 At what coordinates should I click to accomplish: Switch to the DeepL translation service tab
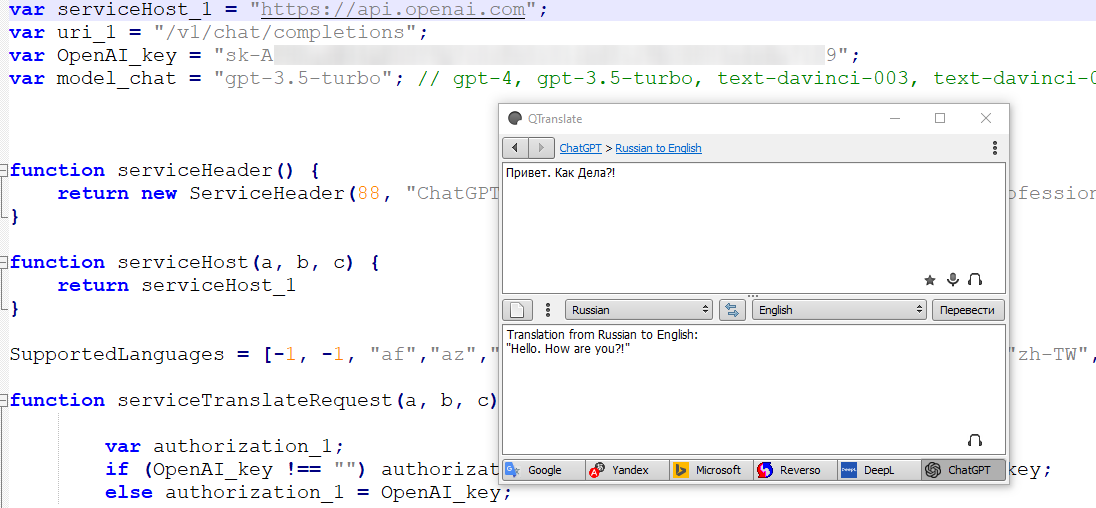pyautogui.click(x=879, y=470)
